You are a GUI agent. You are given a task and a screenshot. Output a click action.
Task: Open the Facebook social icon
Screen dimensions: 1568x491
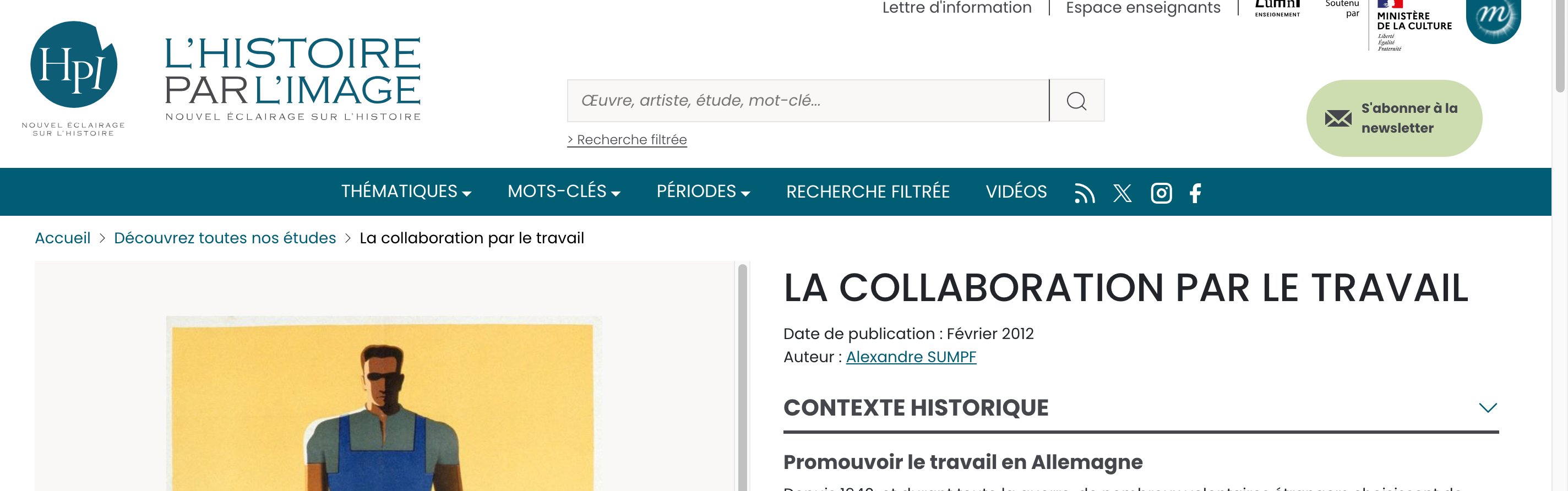(1195, 193)
